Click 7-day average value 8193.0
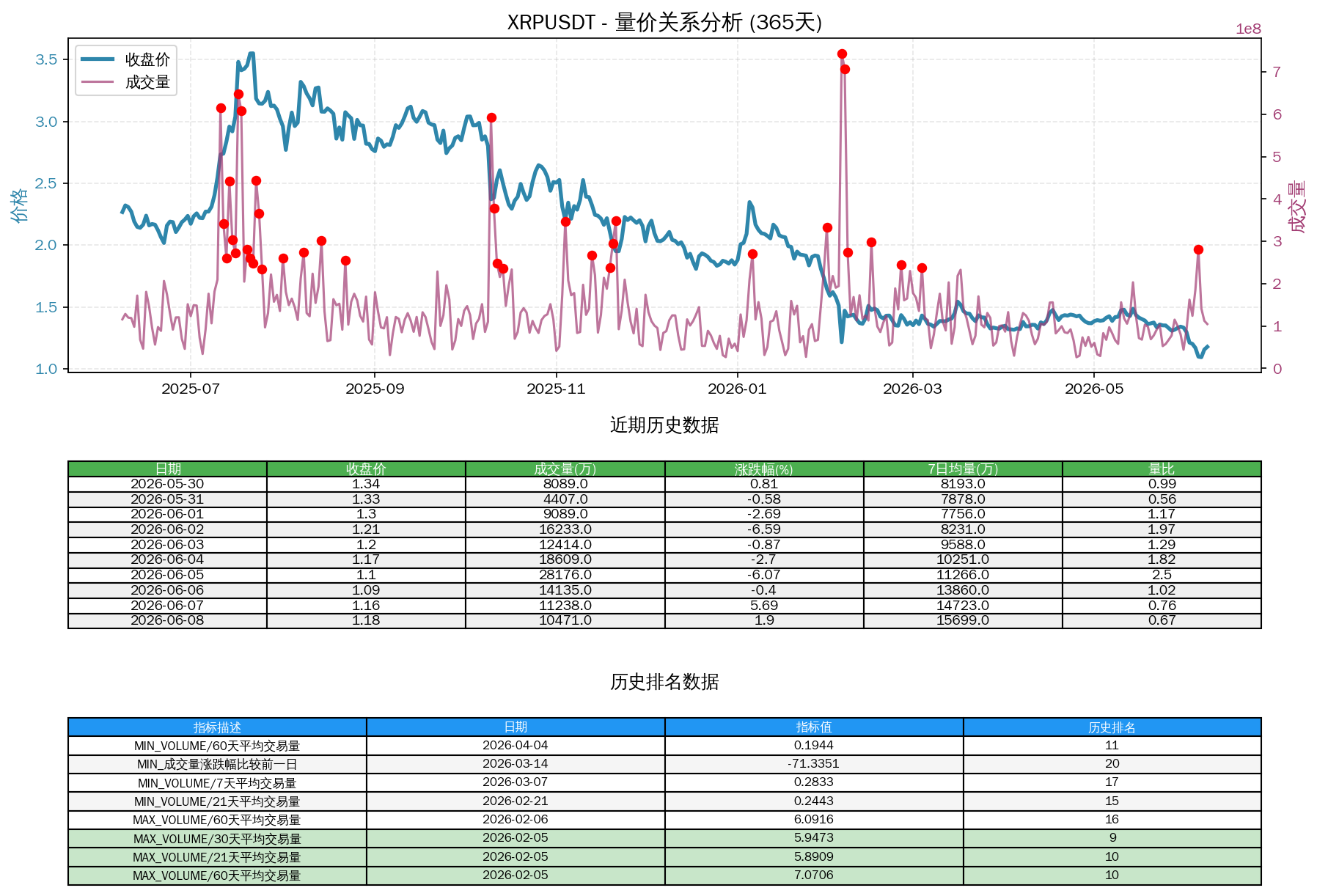This screenshot has height=896, width=1317. [963, 484]
